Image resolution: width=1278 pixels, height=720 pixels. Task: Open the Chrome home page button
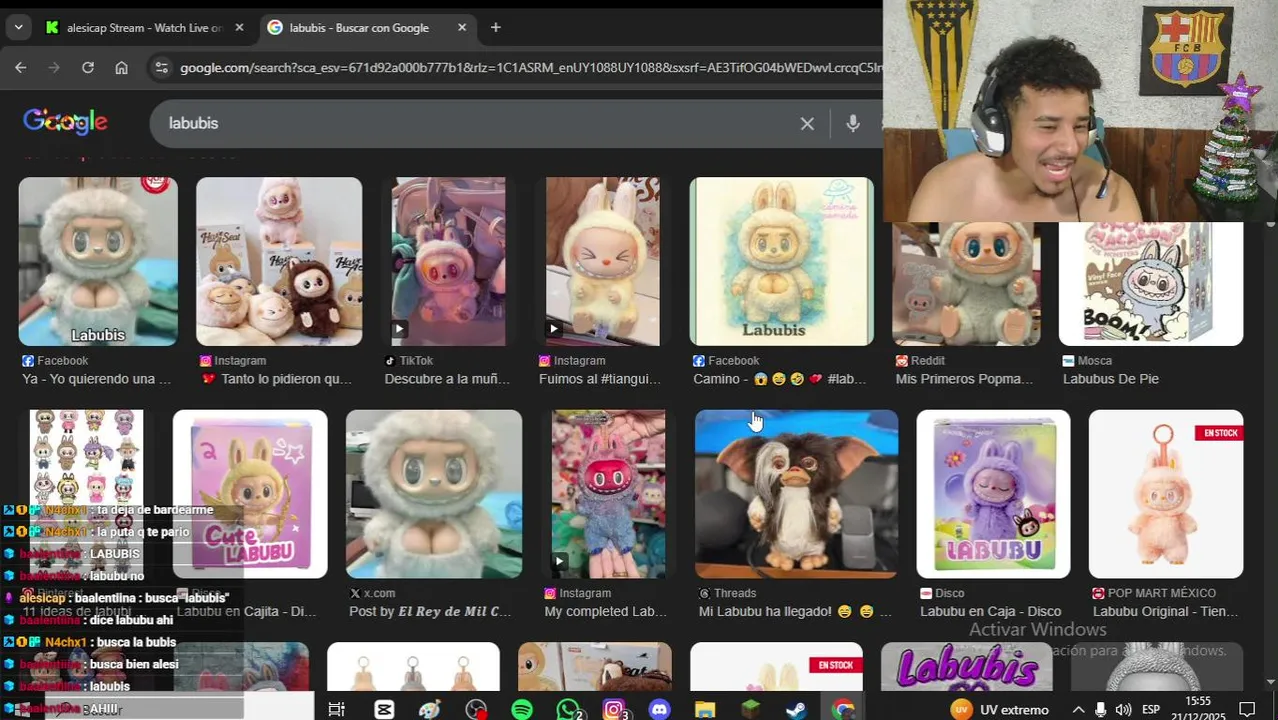121,68
